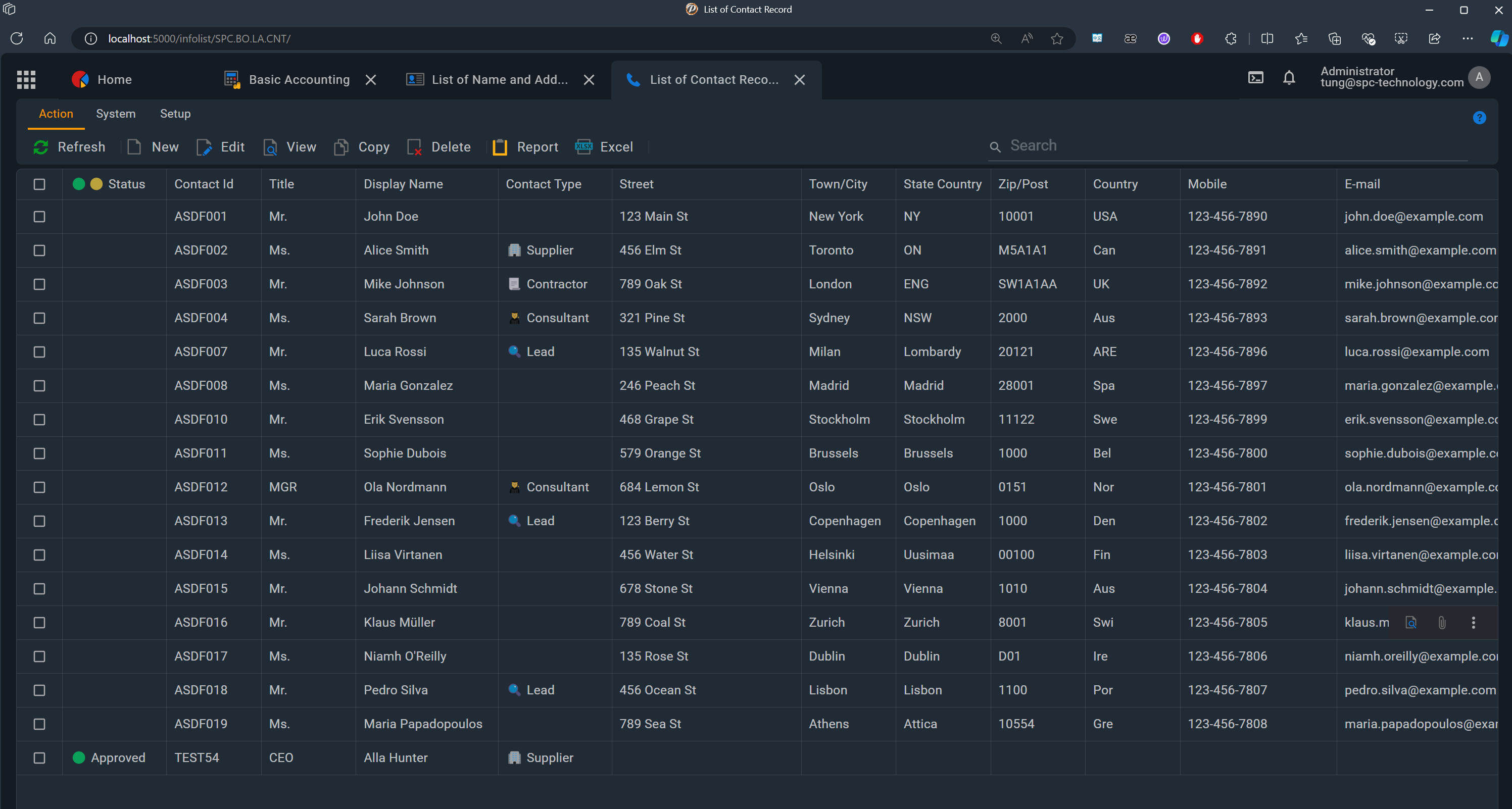Open the console terminal icon
Screen dimensions: 1512x809
coord(1255,77)
